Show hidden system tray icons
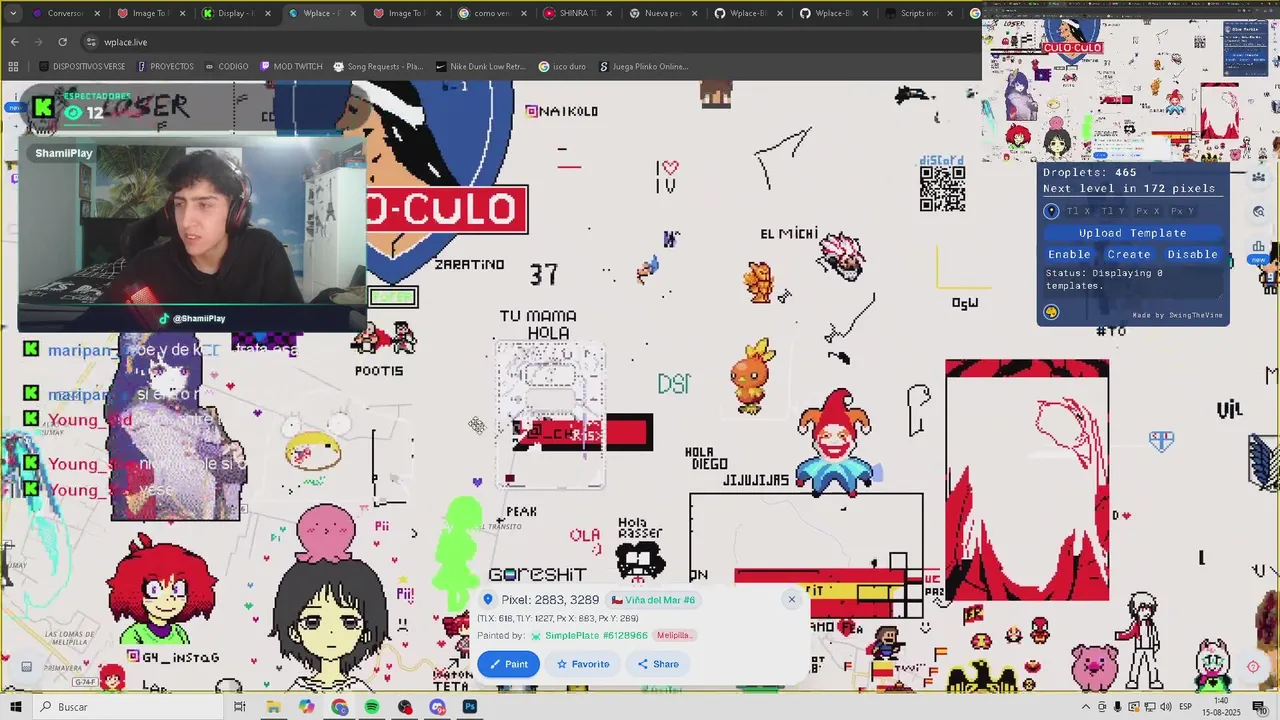Screen dimensions: 1280x720 [x=1086, y=707]
